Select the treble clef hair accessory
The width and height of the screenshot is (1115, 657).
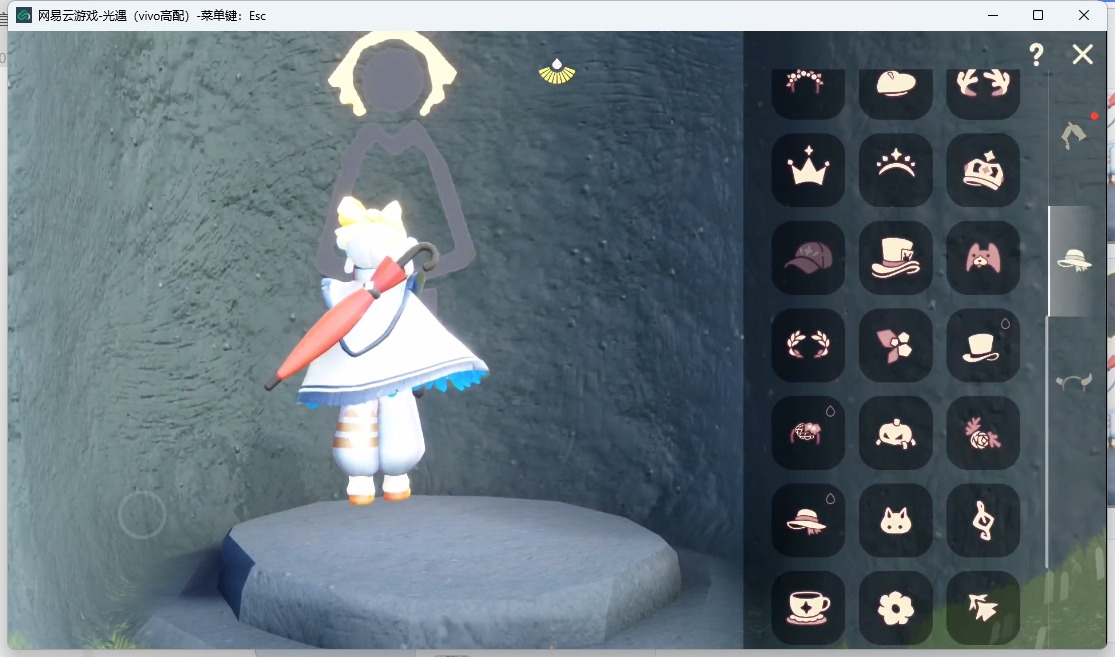pyautogui.click(x=983, y=520)
